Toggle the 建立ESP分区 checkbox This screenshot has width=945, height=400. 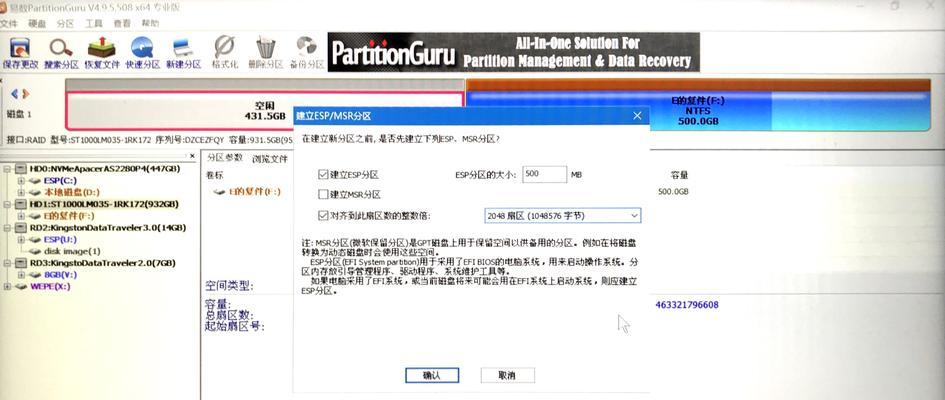323,175
